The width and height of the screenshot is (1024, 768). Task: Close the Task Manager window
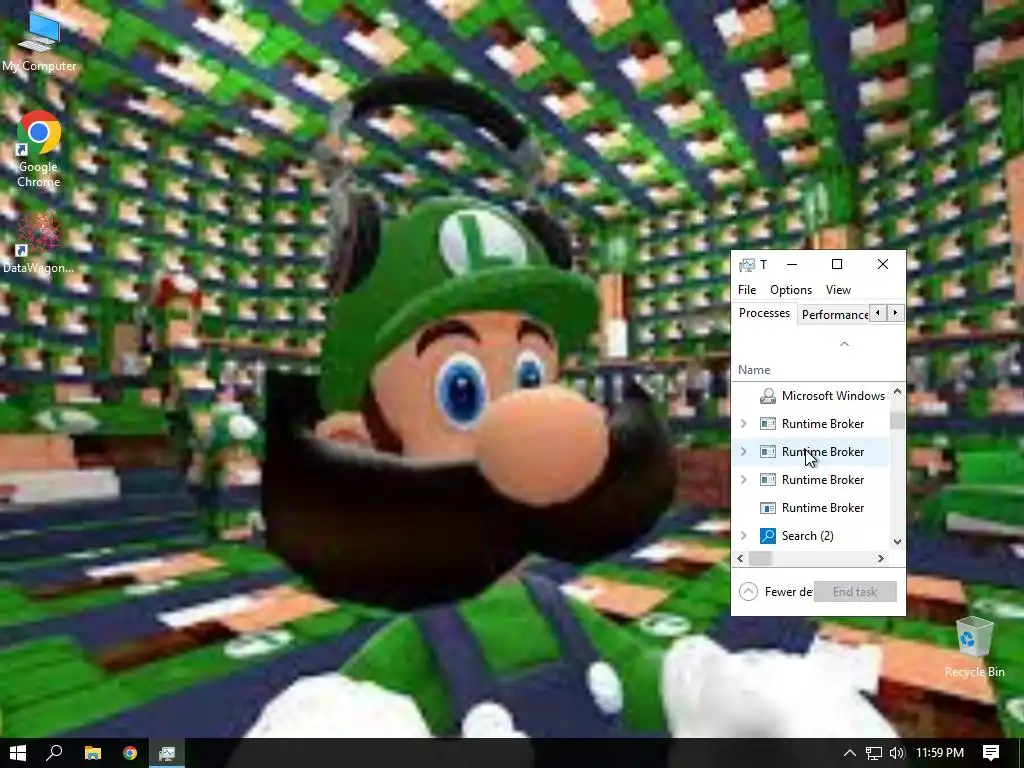point(883,264)
